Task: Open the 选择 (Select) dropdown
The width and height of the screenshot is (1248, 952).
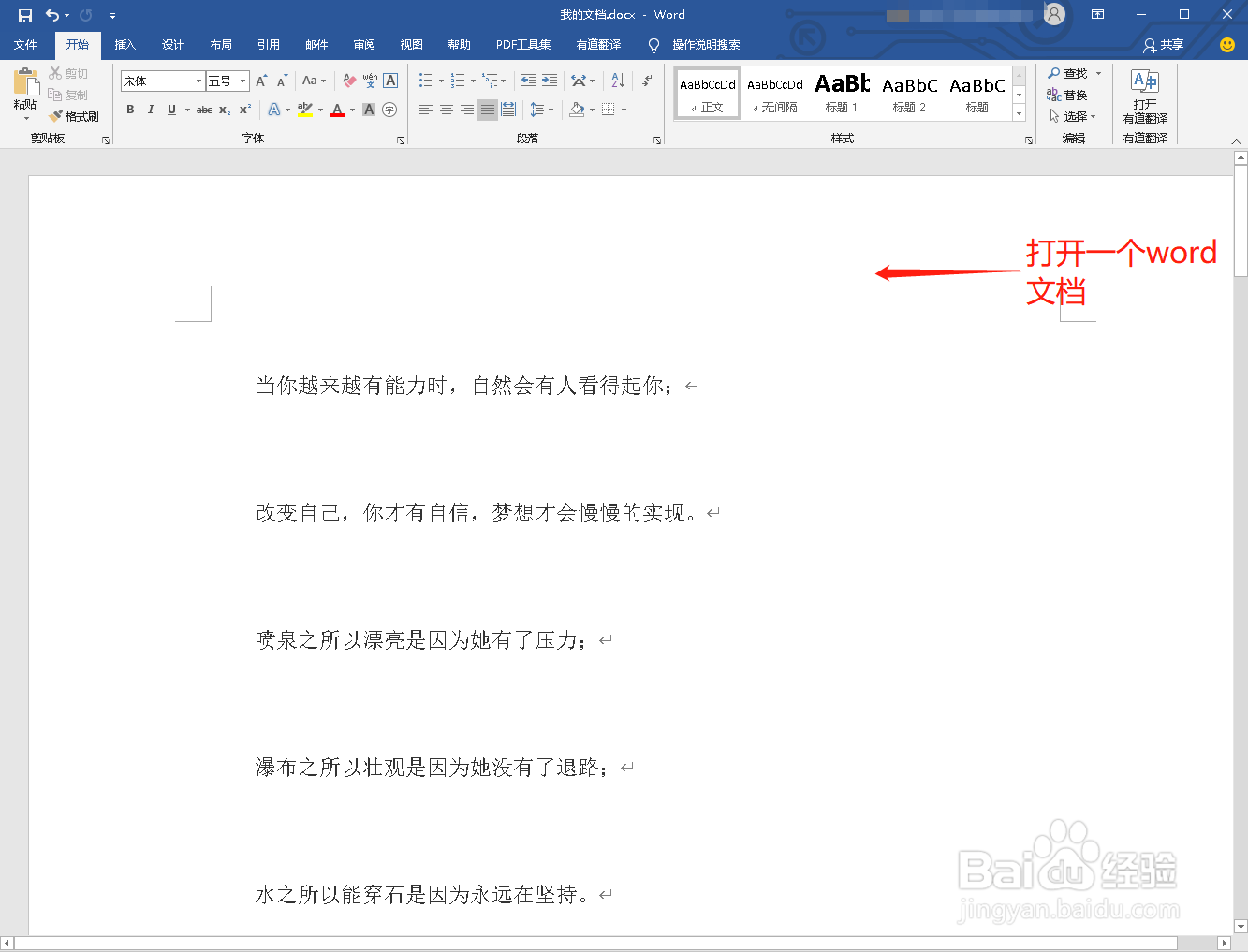Action: click(x=1072, y=116)
